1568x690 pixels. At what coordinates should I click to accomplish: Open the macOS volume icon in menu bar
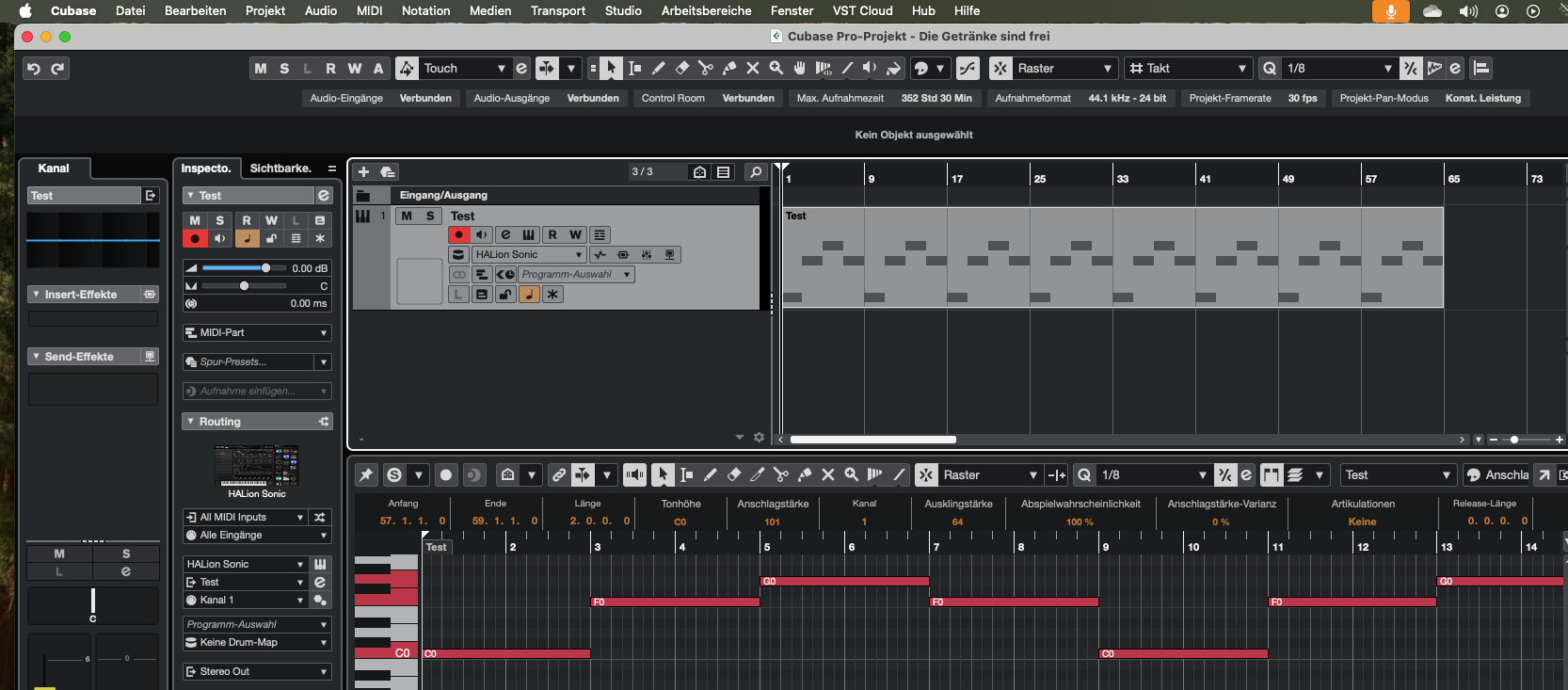1468,11
